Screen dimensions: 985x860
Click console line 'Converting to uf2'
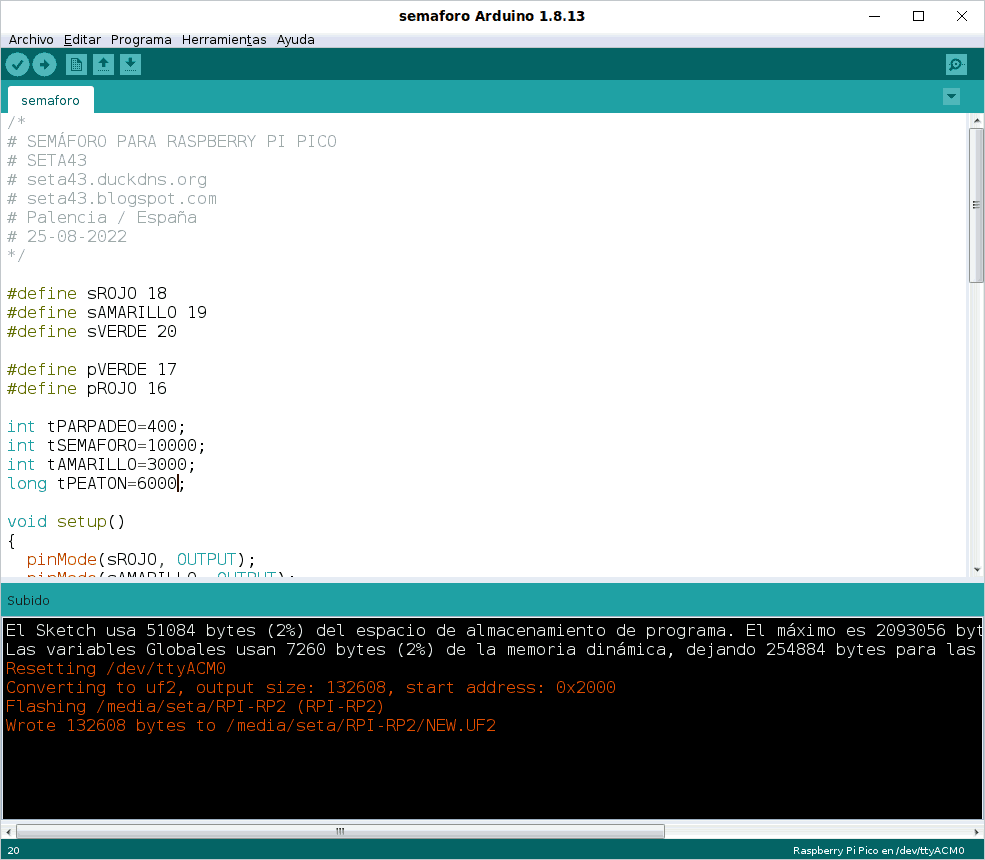point(311,687)
